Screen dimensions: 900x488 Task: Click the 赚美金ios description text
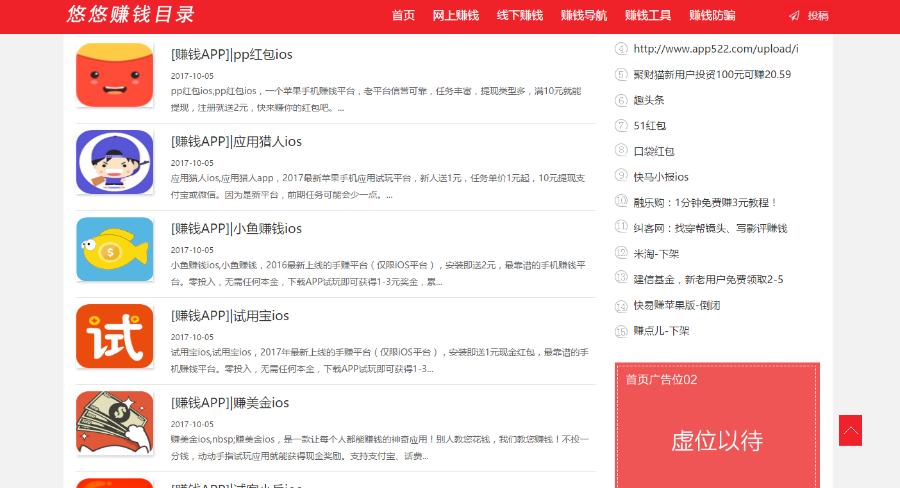[x=379, y=448]
